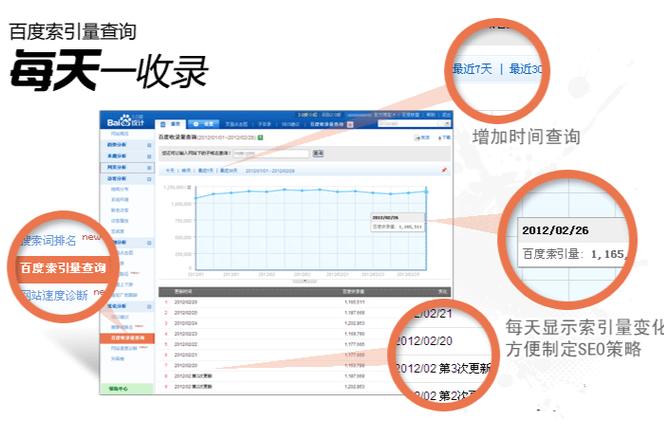664x438 pixels.
Task: Open the site selector dropdown in header
Action: [414, 123]
